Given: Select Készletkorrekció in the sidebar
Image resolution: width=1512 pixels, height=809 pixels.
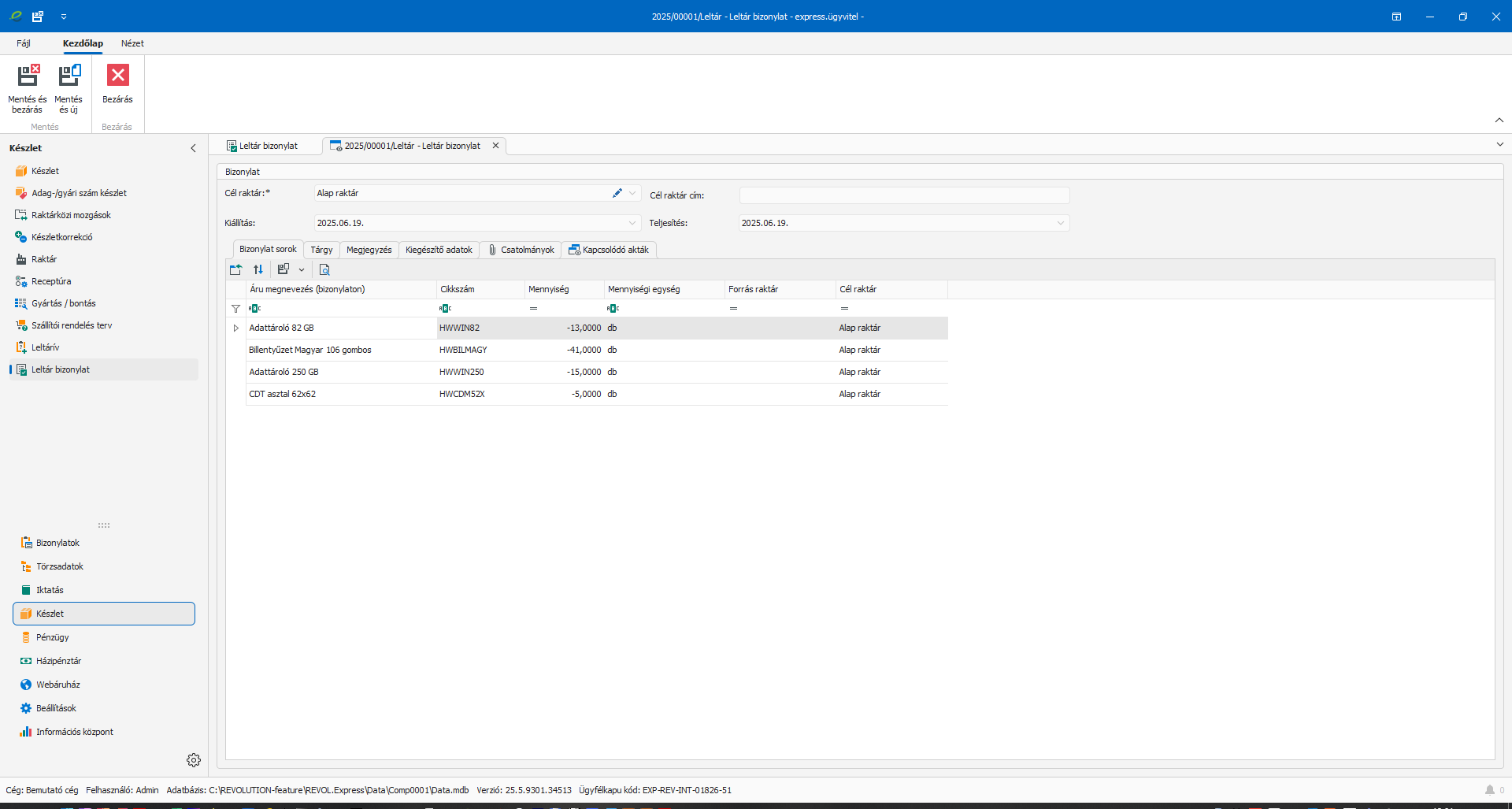Looking at the screenshot, I should [x=62, y=237].
